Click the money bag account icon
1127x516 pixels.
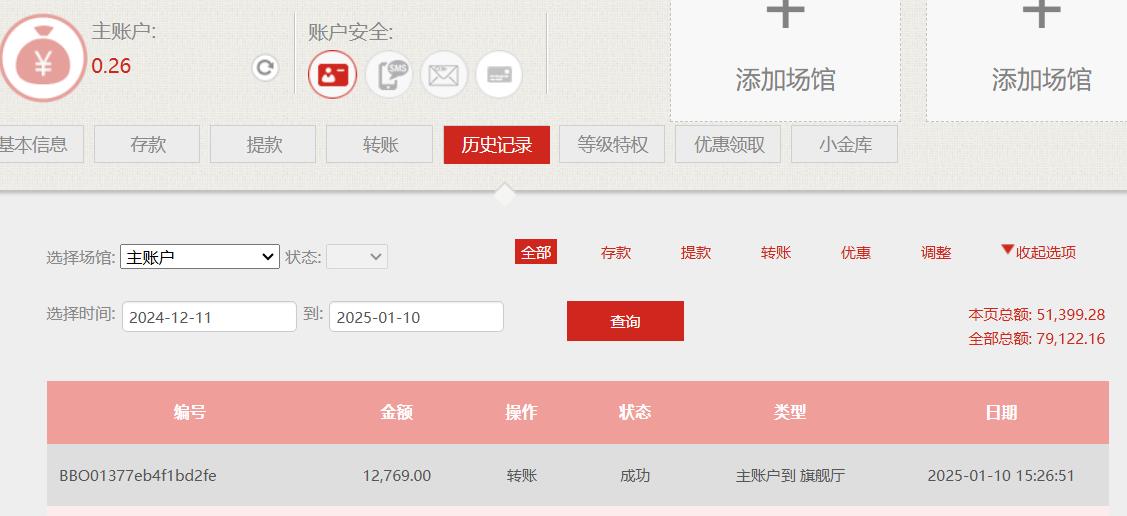[x=42, y=58]
